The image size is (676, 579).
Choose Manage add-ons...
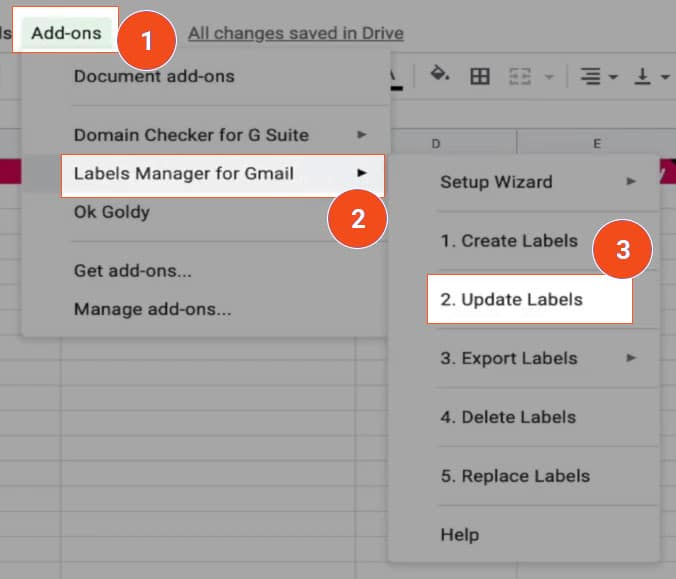(153, 309)
